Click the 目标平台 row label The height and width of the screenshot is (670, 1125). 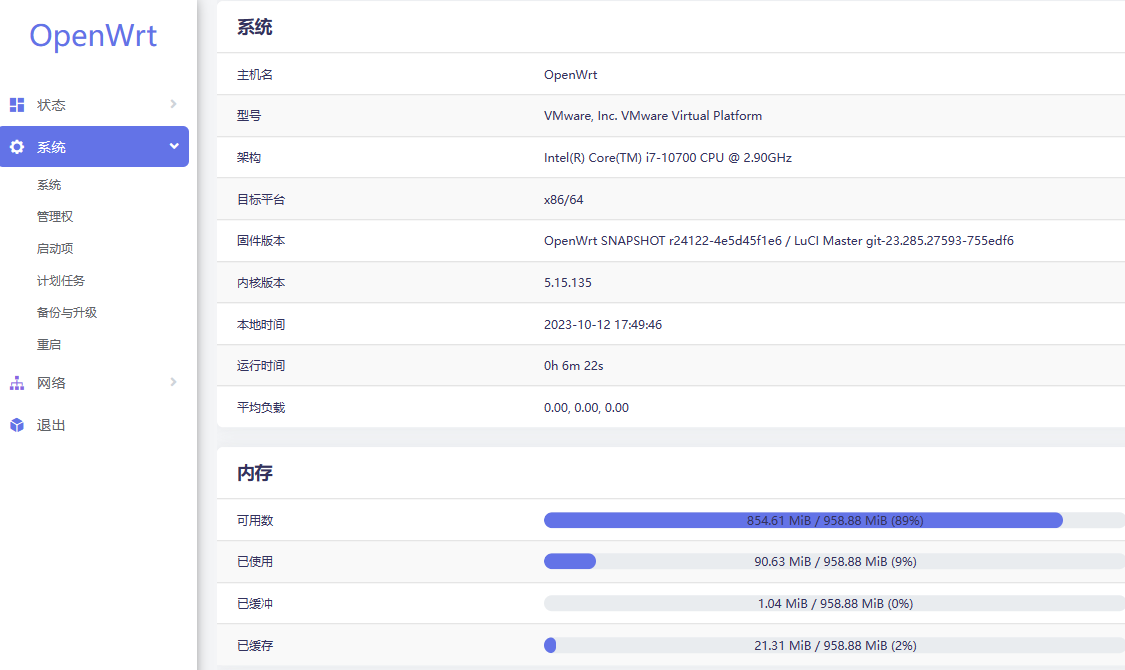pyautogui.click(x=261, y=199)
